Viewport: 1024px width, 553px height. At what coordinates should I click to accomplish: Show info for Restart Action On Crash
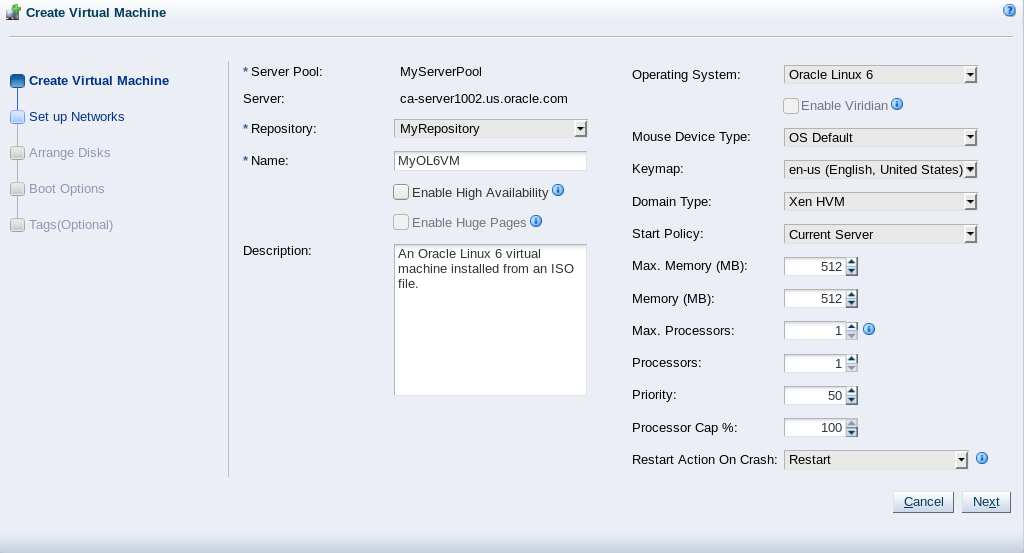click(x=982, y=458)
